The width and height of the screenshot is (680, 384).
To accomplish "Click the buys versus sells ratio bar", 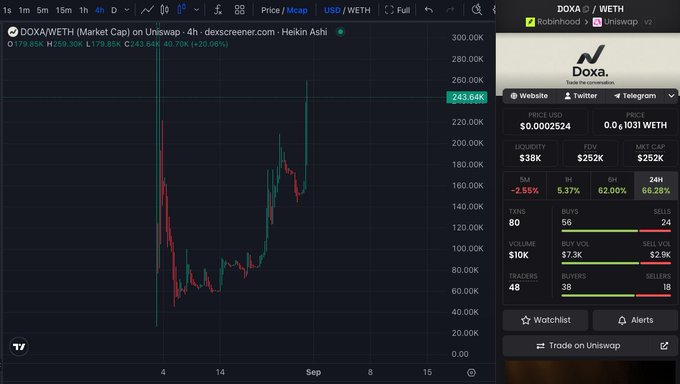I will pos(616,231).
